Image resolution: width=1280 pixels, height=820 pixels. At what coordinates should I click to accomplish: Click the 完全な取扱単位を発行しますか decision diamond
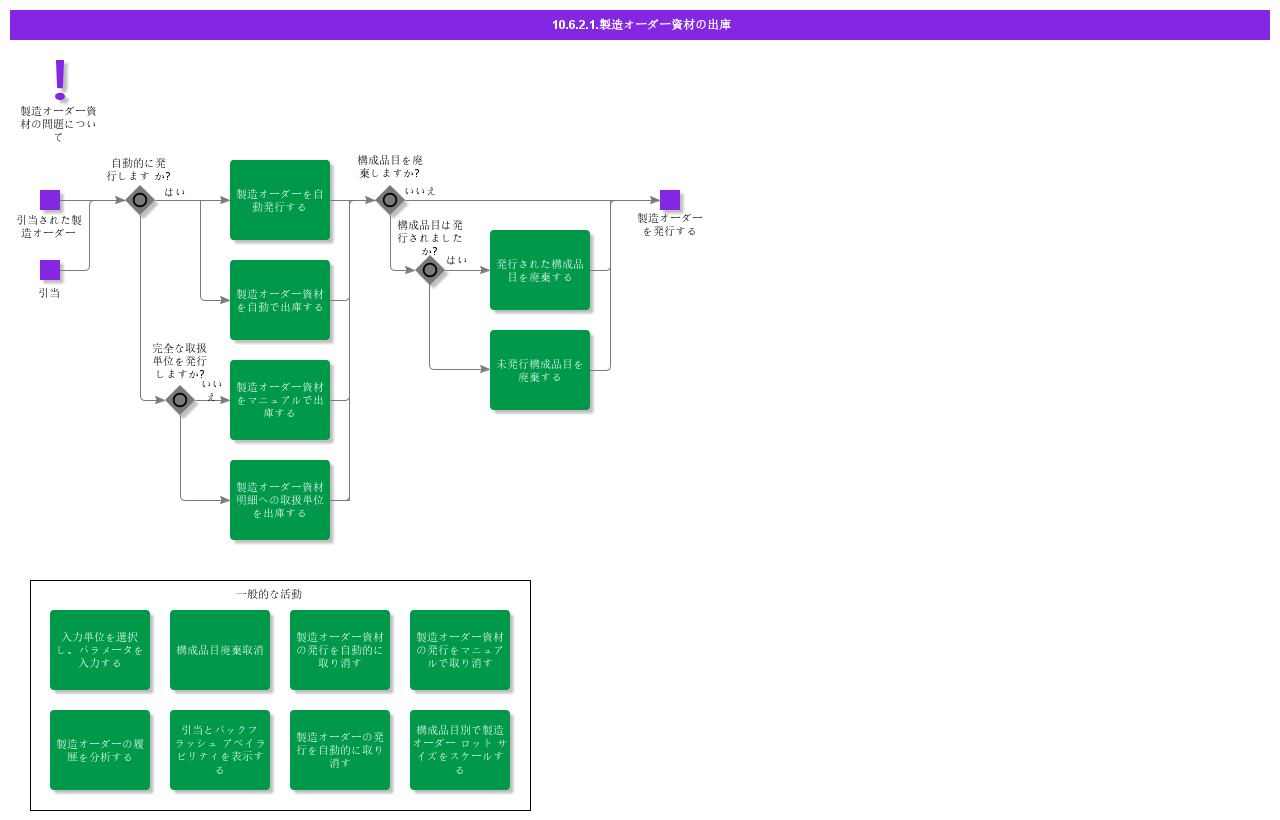click(180, 400)
